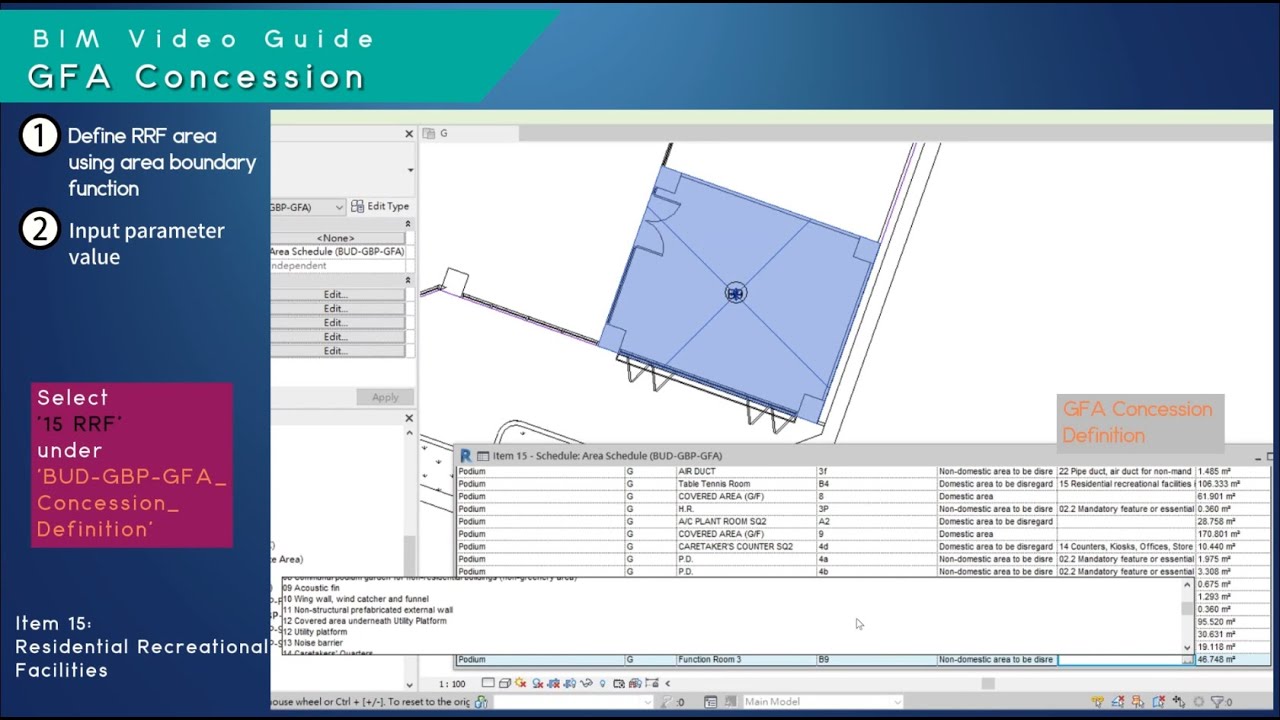Click the Apply button in Properties
The height and width of the screenshot is (720, 1280).
(385, 397)
